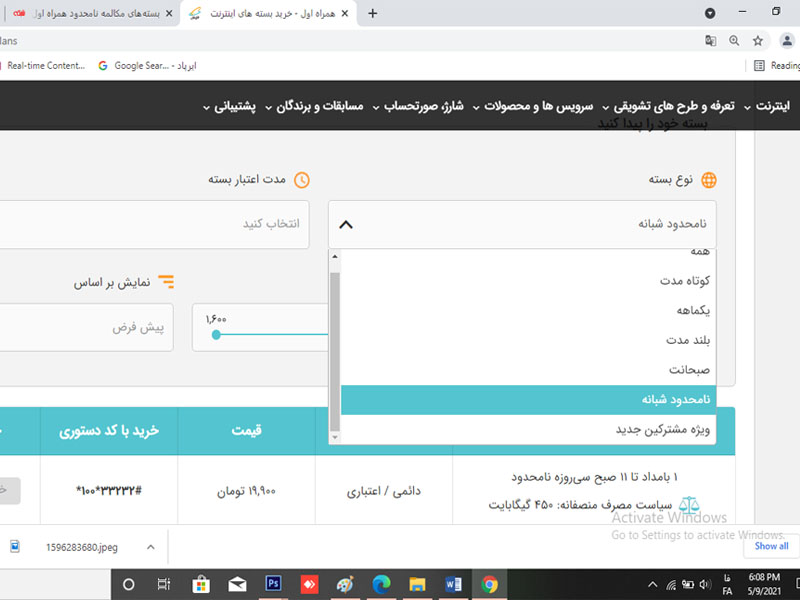This screenshot has height=600, width=800.
Task: Open the Reading list button
Action: (x=777, y=65)
